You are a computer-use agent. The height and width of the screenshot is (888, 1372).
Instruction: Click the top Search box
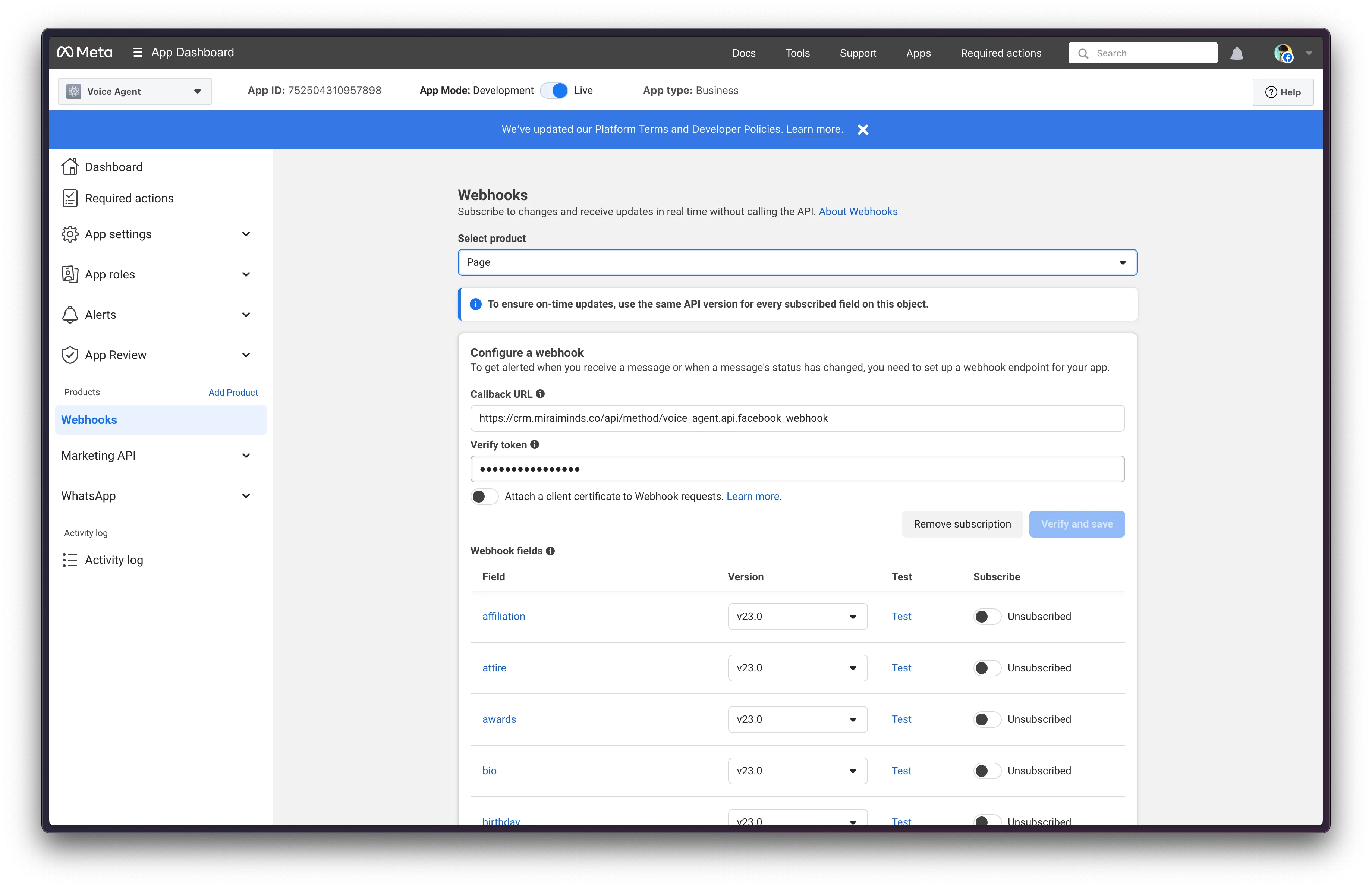click(x=1143, y=53)
